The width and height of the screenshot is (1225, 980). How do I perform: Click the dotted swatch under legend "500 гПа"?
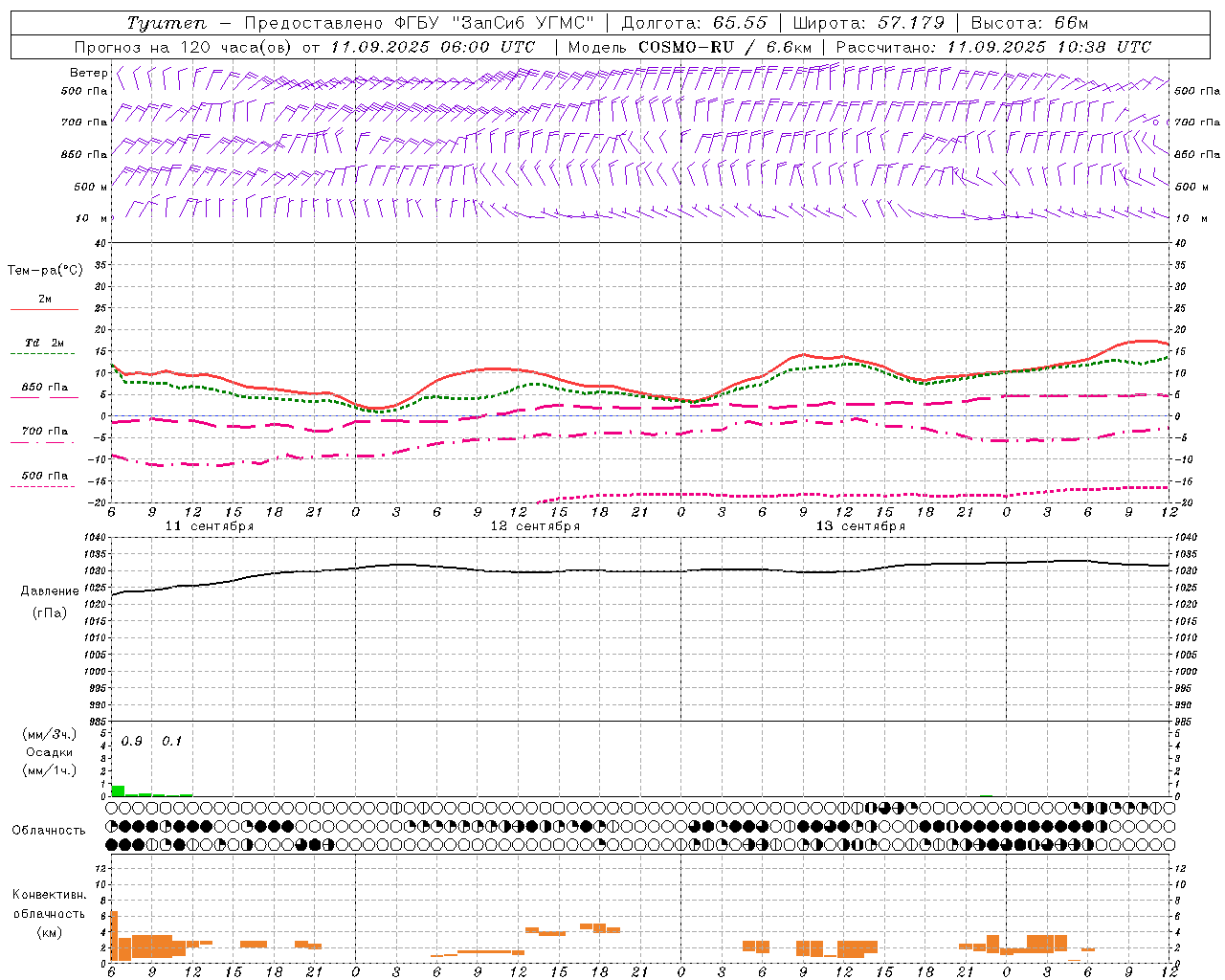pos(44,486)
